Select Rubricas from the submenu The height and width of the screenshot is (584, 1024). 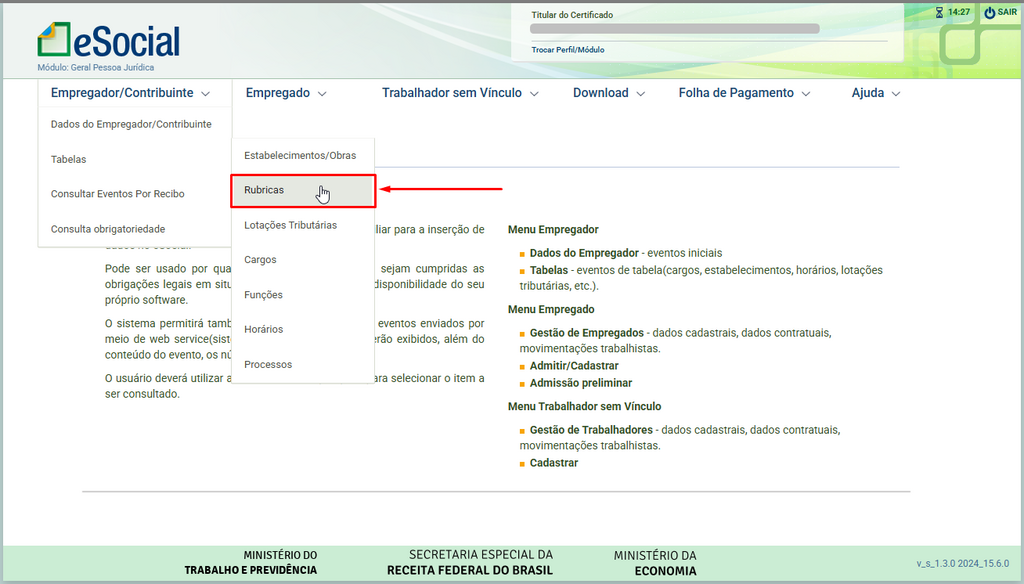click(x=264, y=190)
